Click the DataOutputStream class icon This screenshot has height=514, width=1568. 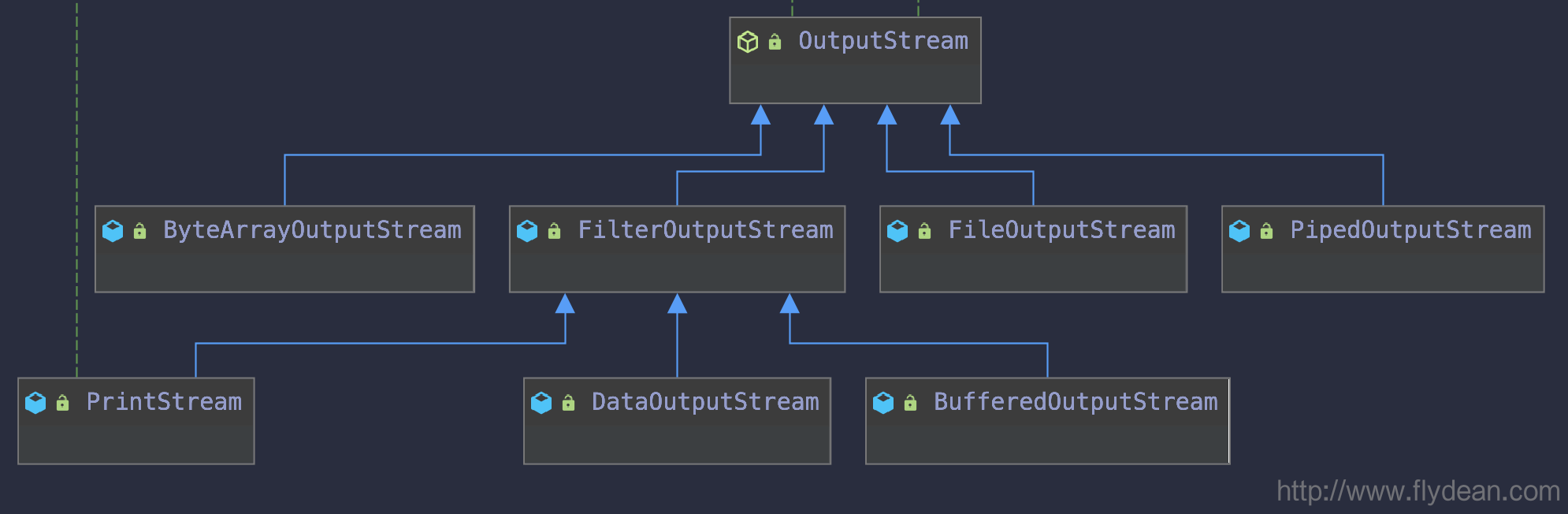click(541, 403)
